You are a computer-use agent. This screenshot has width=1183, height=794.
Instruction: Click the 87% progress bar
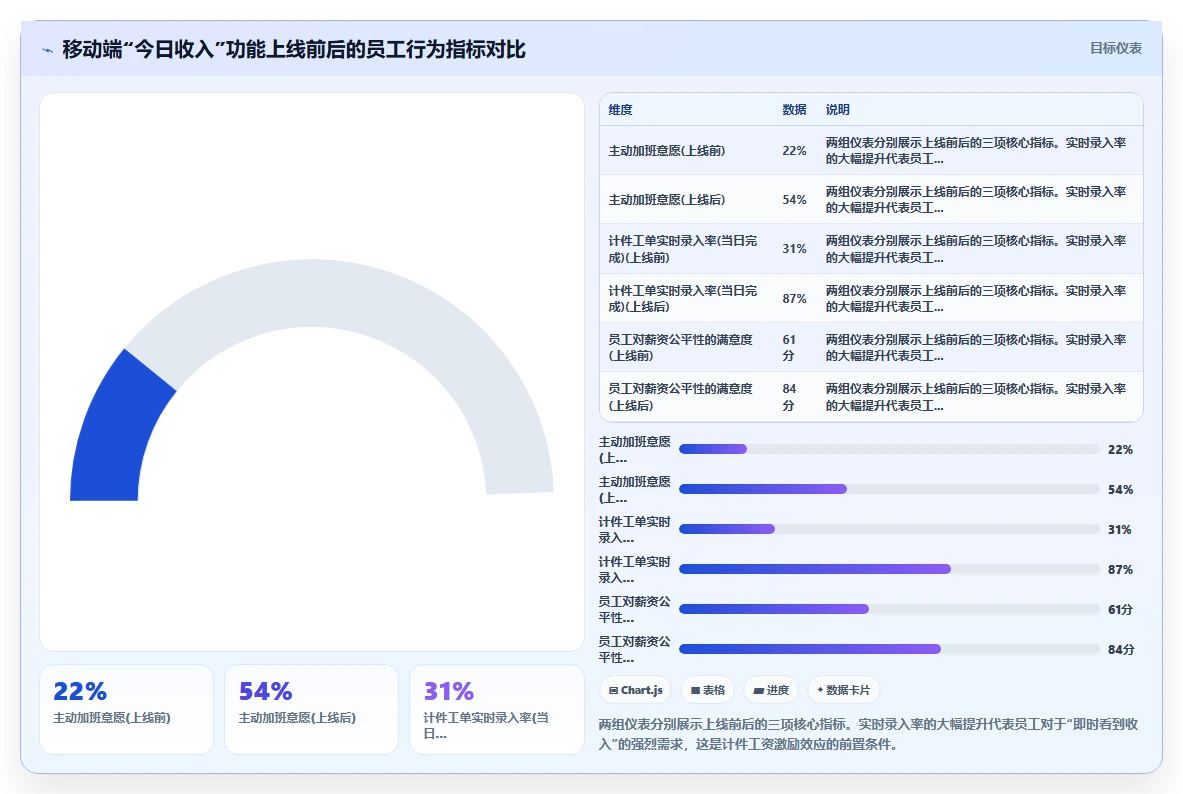click(x=889, y=569)
